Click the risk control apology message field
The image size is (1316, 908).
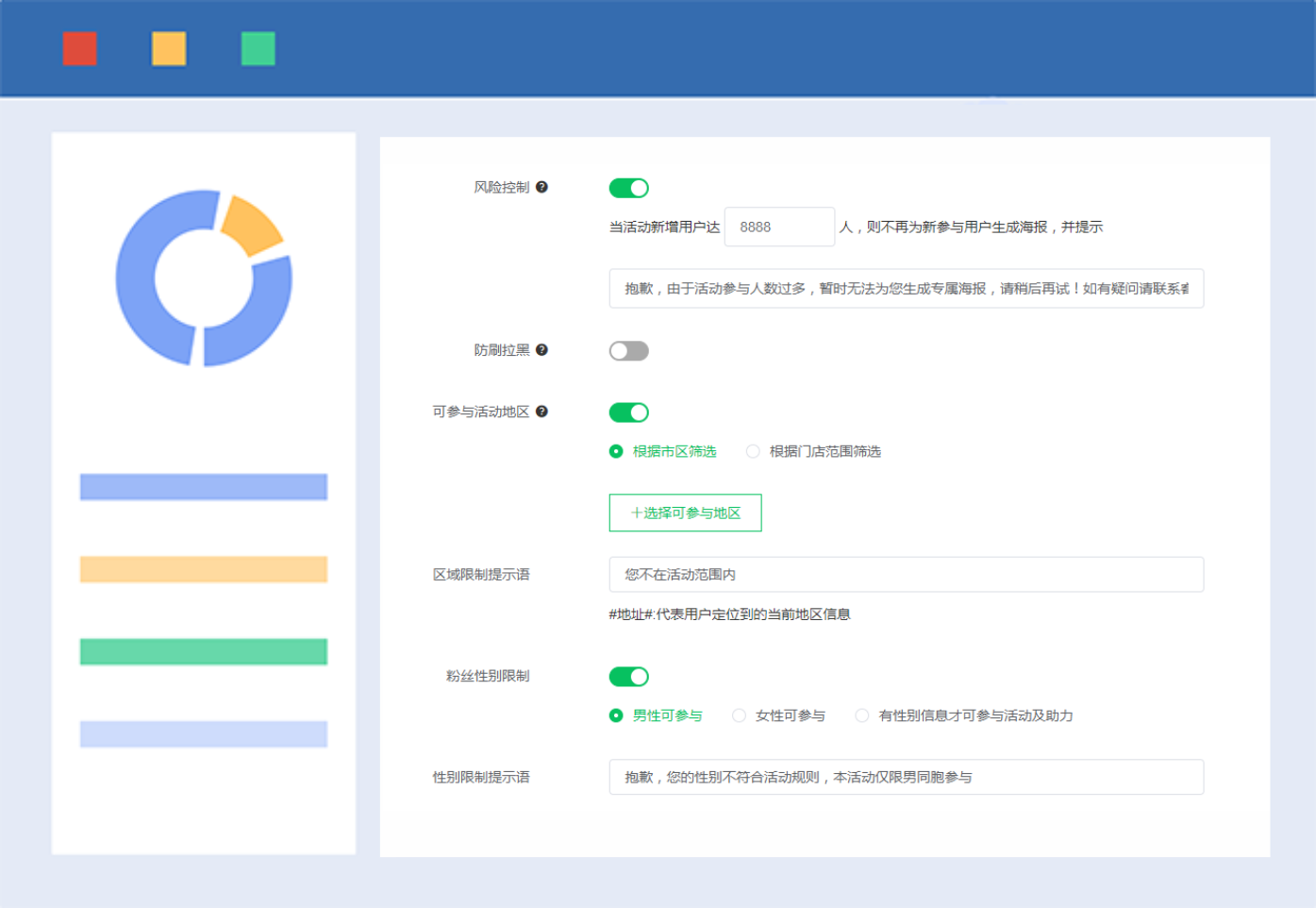907,289
